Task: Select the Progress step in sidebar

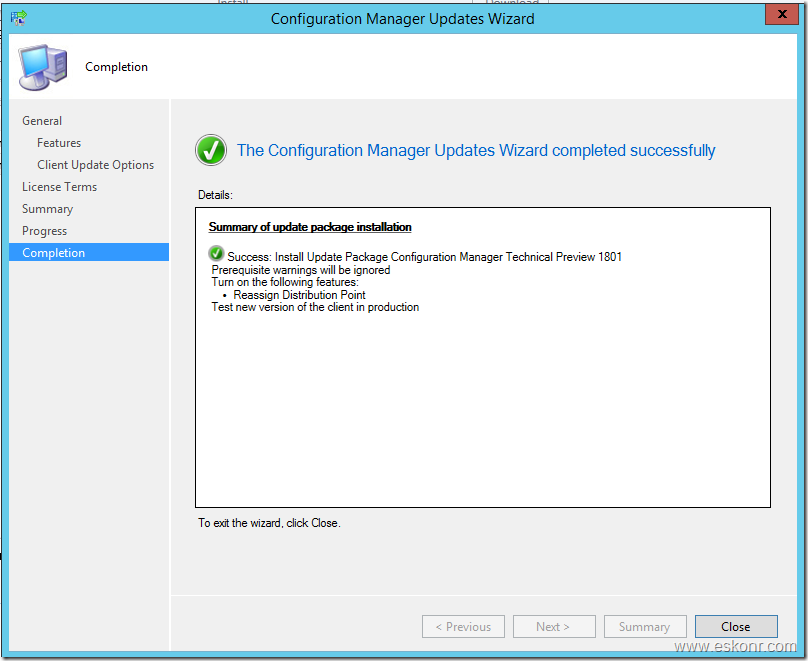Action: pyautogui.click(x=44, y=231)
